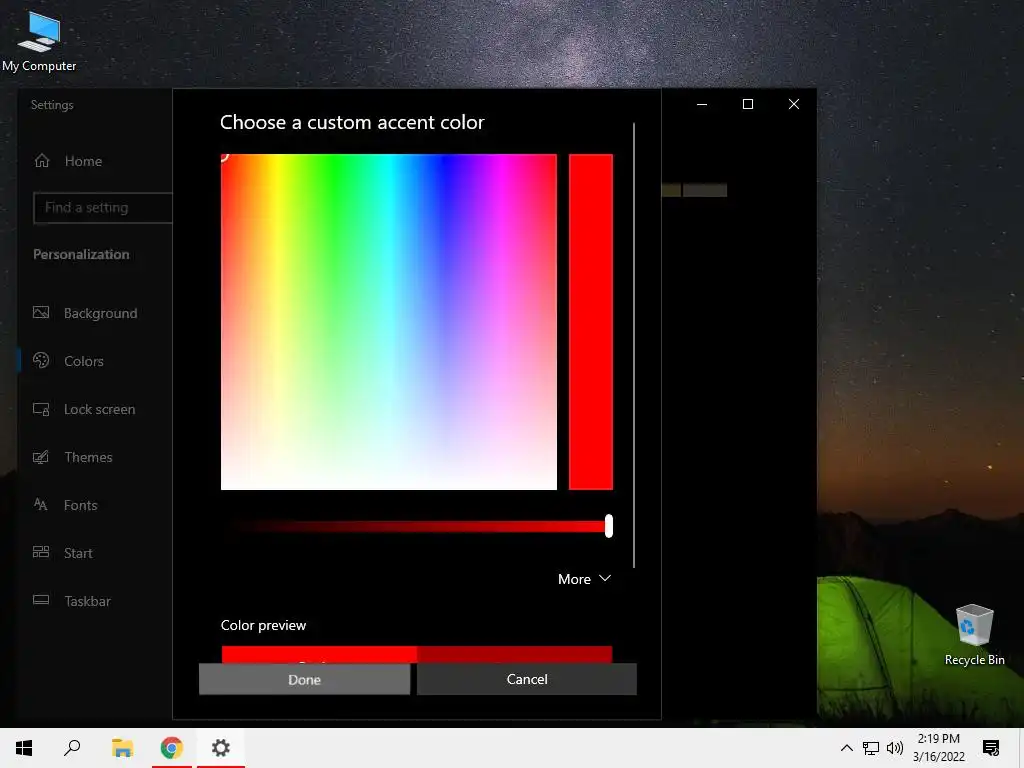Screen dimensions: 1024x768
Task: Show hidden system tray icons
Action: (846, 748)
